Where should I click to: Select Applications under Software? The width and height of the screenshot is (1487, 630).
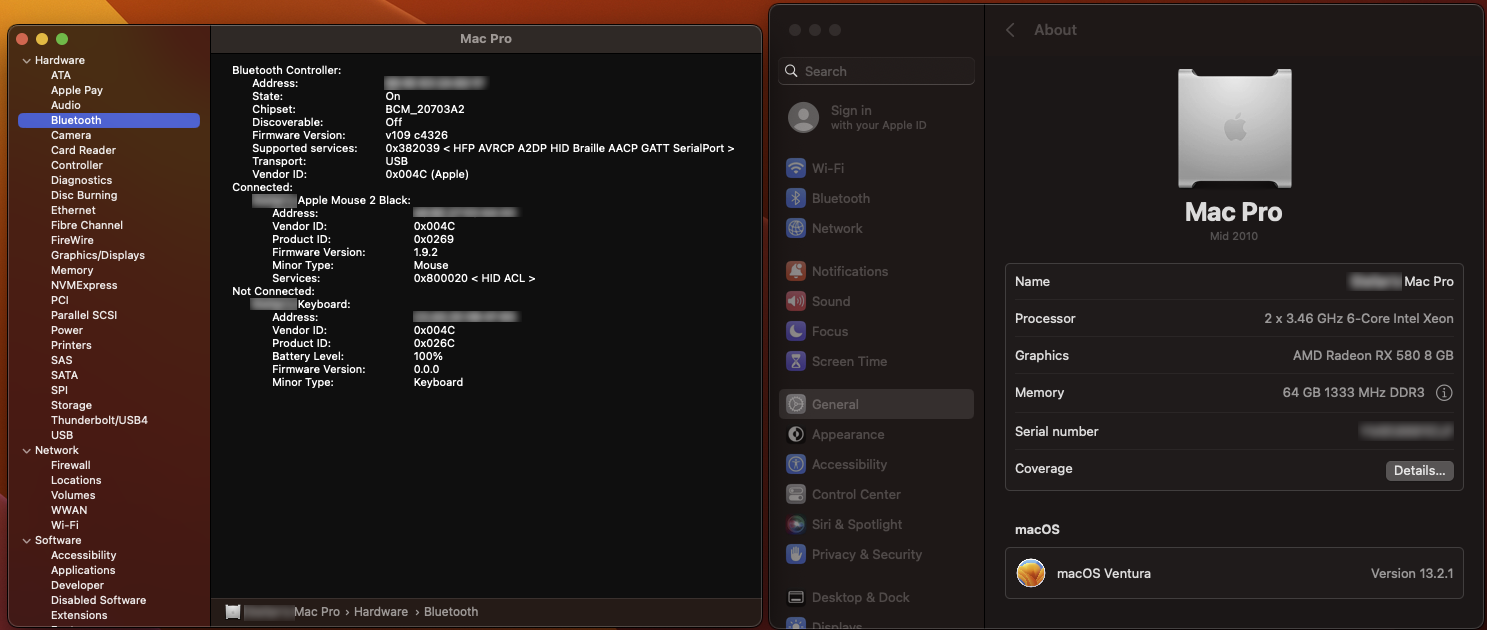click(83, 570)
